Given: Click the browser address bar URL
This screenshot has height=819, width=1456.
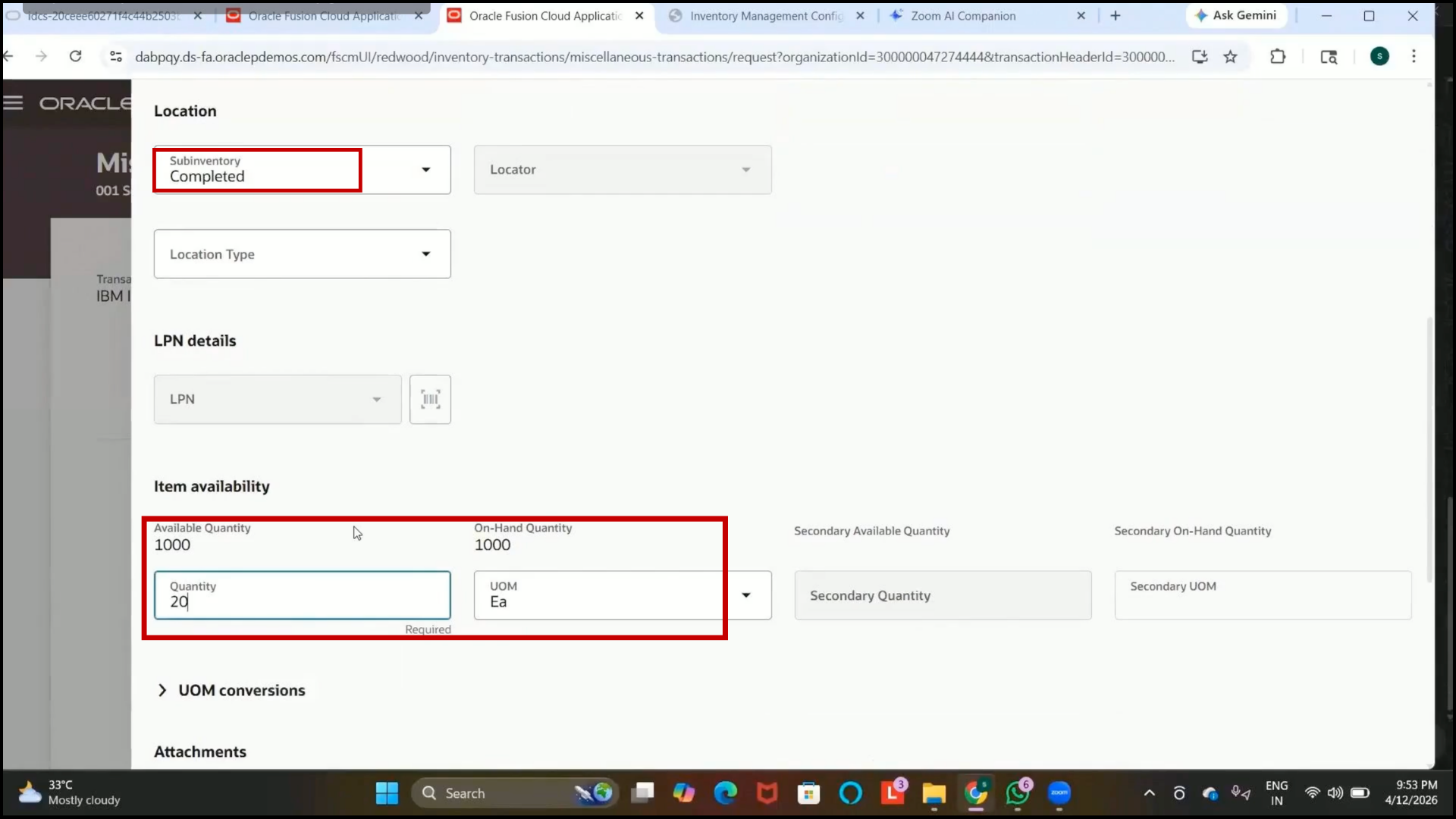Looking at the screenshot, I should pyautogui.click(x=654, y=57).
